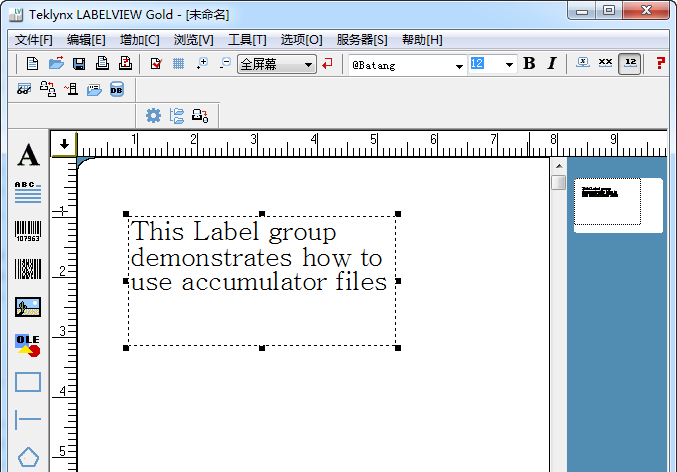Select the 2D barcode tool
Viewport: 677px width, 472px height.
[28, 269]
